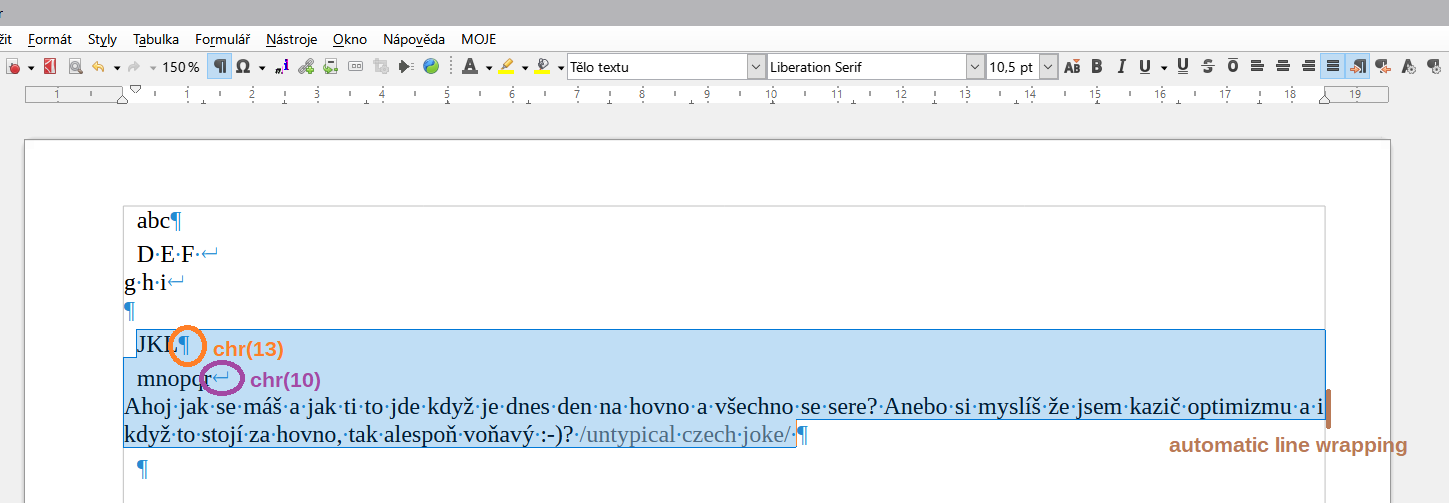Open the undo history dropdown arrow
The height and width of the screenshot is (503, 1449).
117,68
